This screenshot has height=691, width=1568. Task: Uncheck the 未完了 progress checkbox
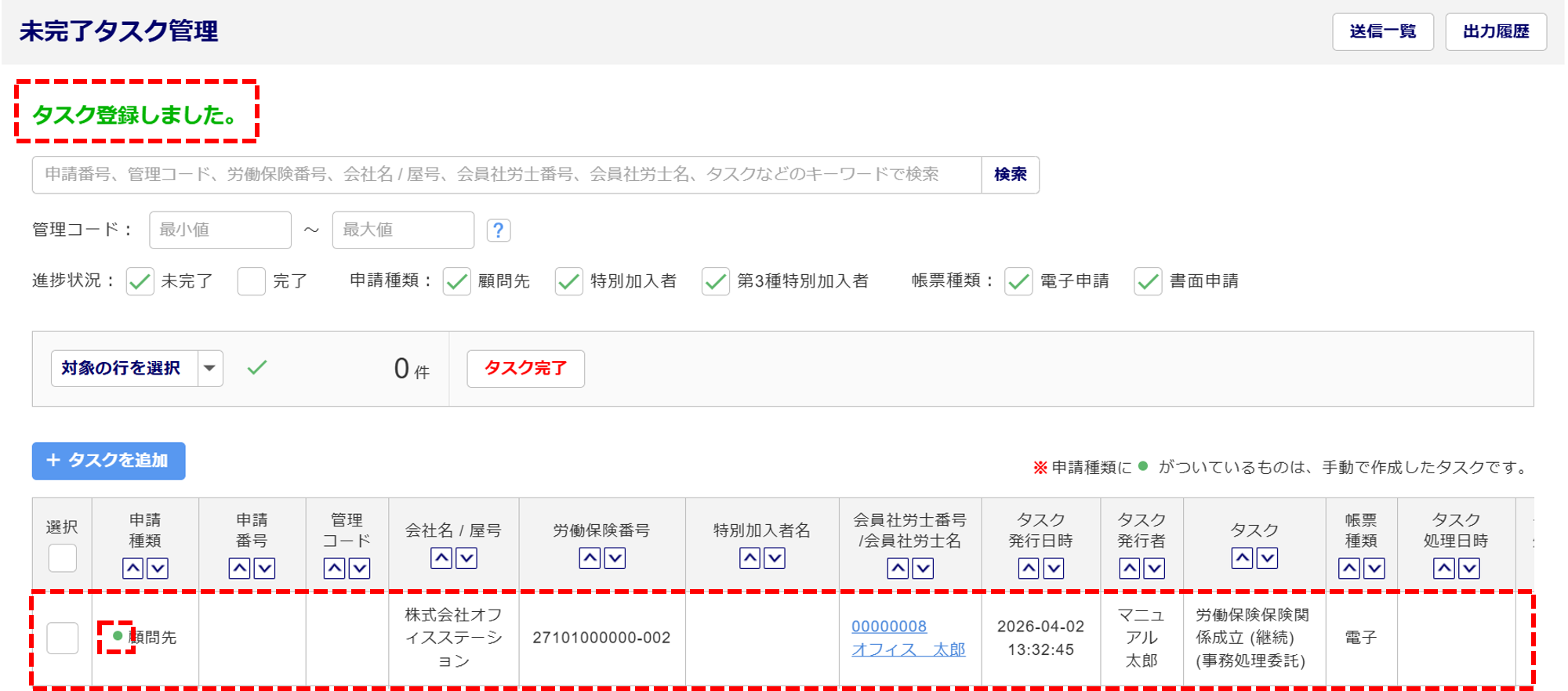[x=140, y=281]
